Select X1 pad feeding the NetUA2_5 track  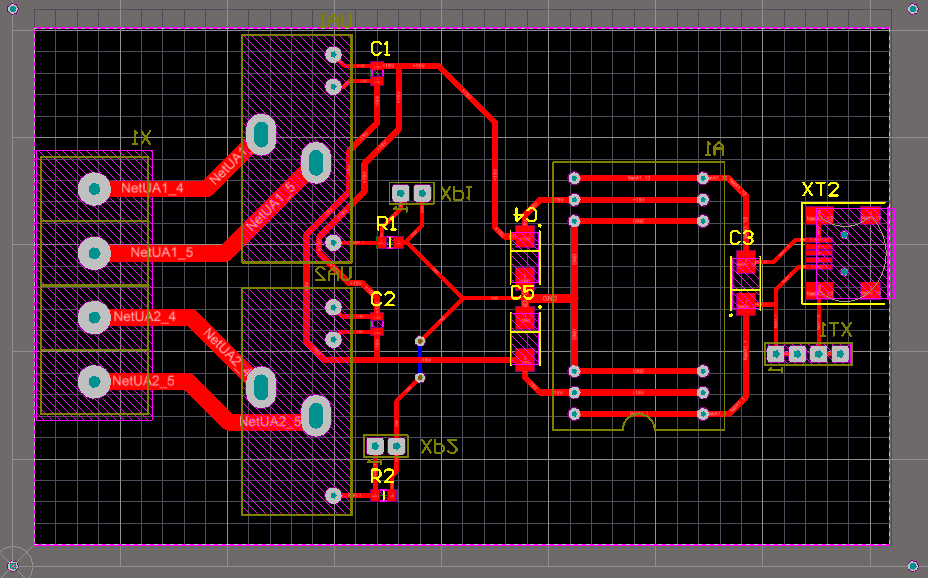pyautogui.click(x=95, y=382)
